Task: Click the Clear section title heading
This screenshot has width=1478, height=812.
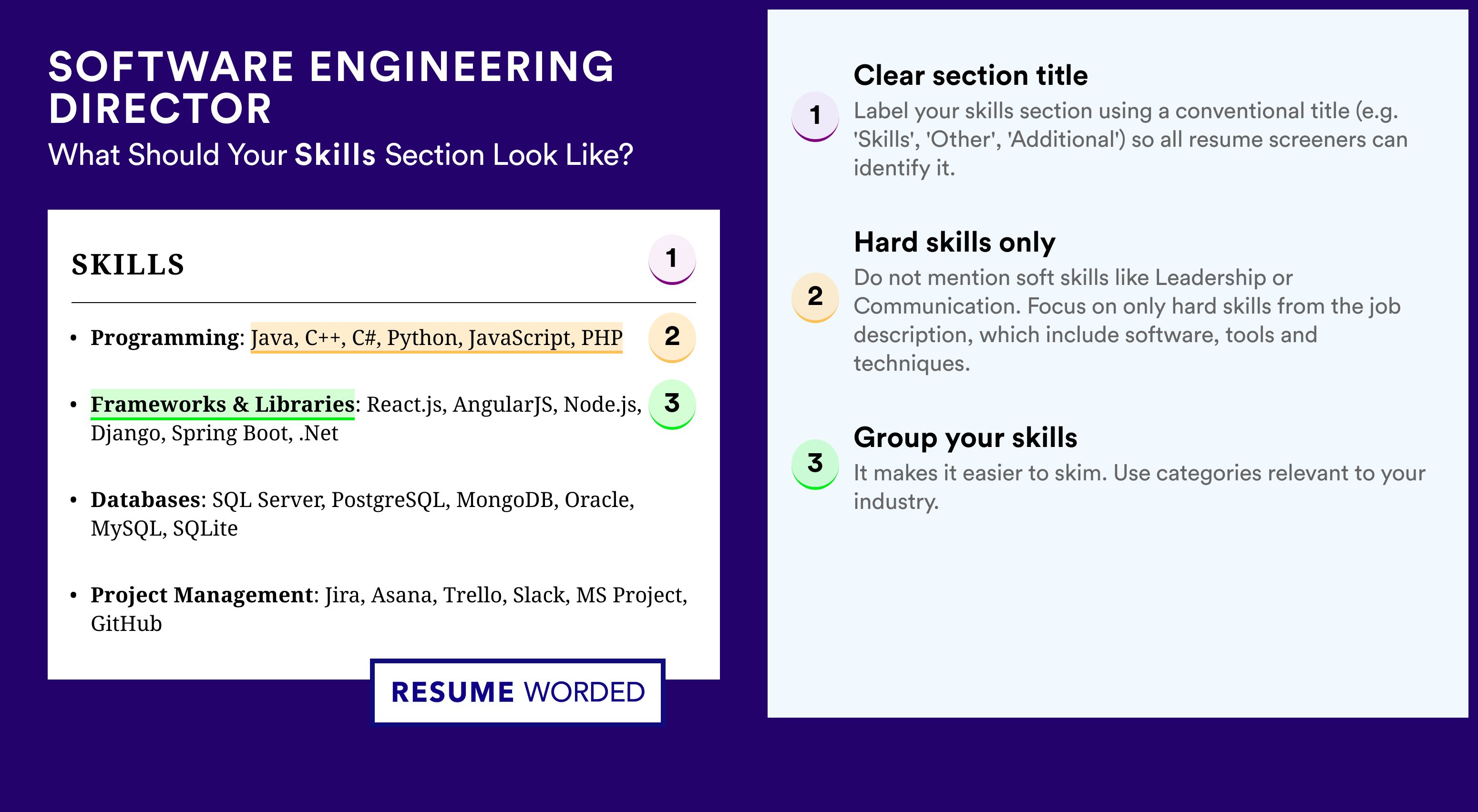Action: pyautogui.click(x=971, y=75)
